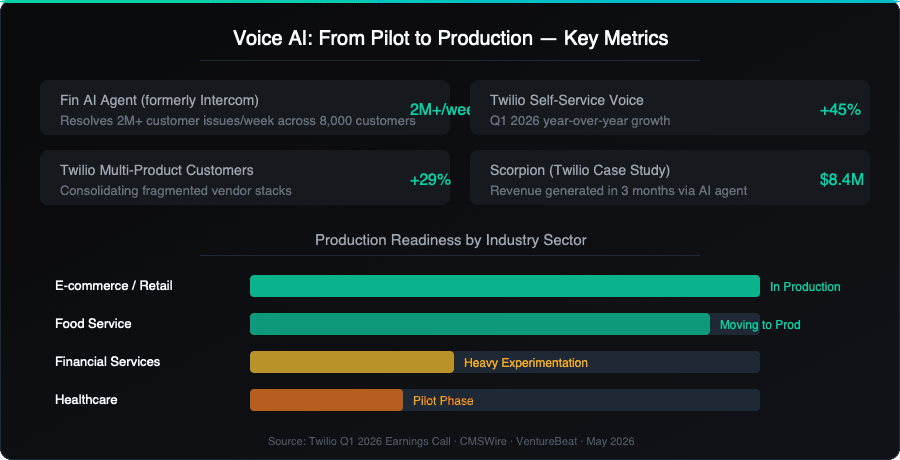Click the title 'Voice AI: From Pilot to Production'
Viewport: 900px width, 460px height.
pyautogui.click(x=451, y=38)
